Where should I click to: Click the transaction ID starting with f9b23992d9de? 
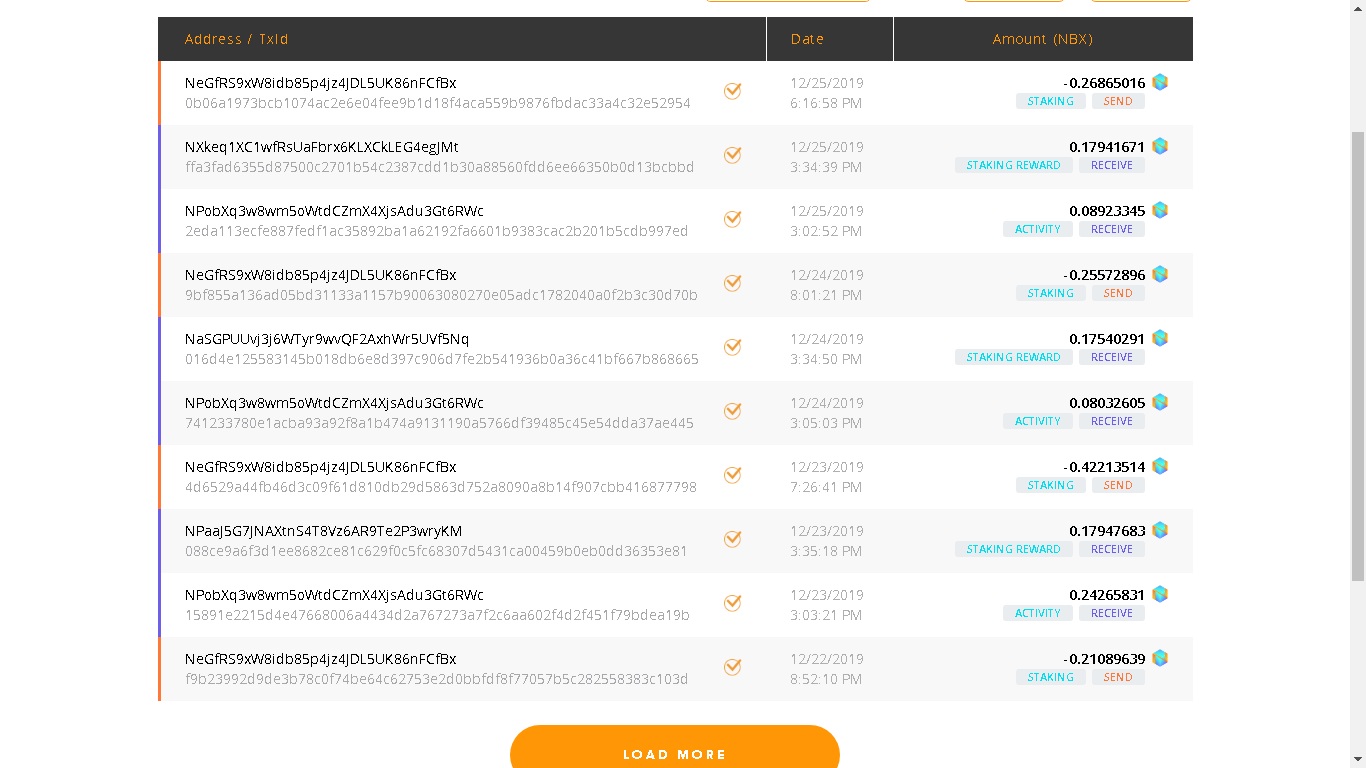[x=437, y=679]
